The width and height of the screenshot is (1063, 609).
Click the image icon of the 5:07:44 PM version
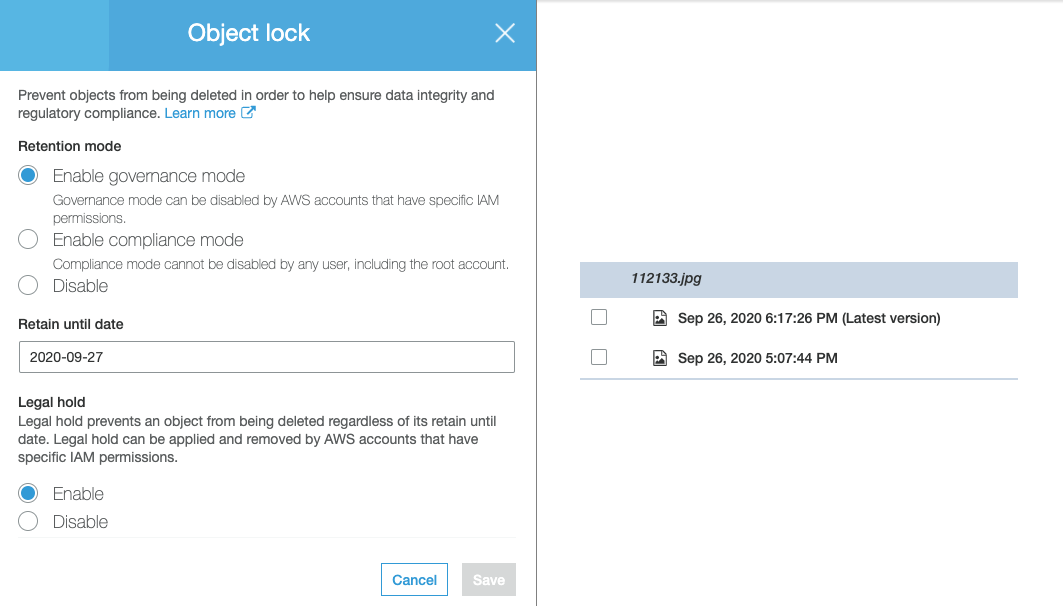click(x=659, y=358)
